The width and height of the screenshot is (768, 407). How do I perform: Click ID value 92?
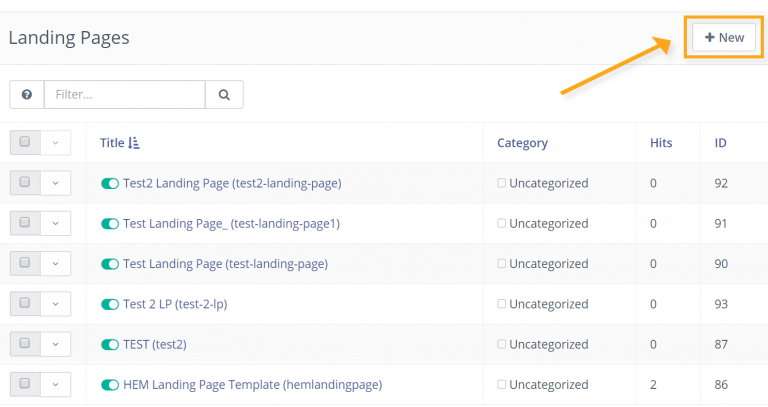click(x=721, y=183)
